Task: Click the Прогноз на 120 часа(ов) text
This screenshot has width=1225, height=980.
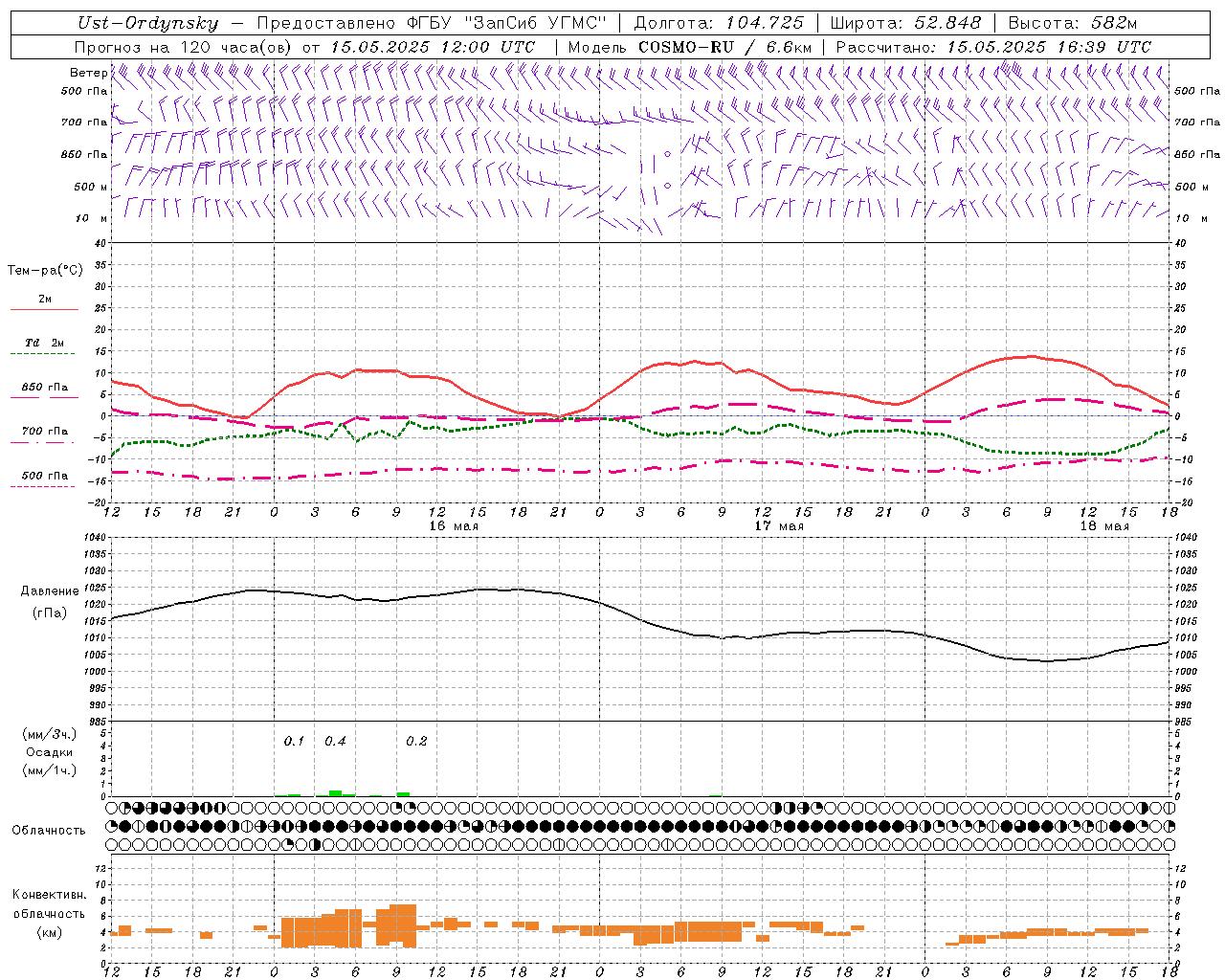Action: click(x=184, y=47)
